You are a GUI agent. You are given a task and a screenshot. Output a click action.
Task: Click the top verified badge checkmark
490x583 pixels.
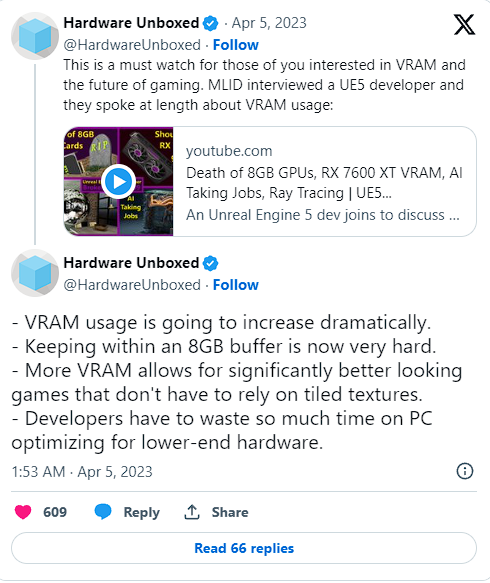click(x=210, y=23)
